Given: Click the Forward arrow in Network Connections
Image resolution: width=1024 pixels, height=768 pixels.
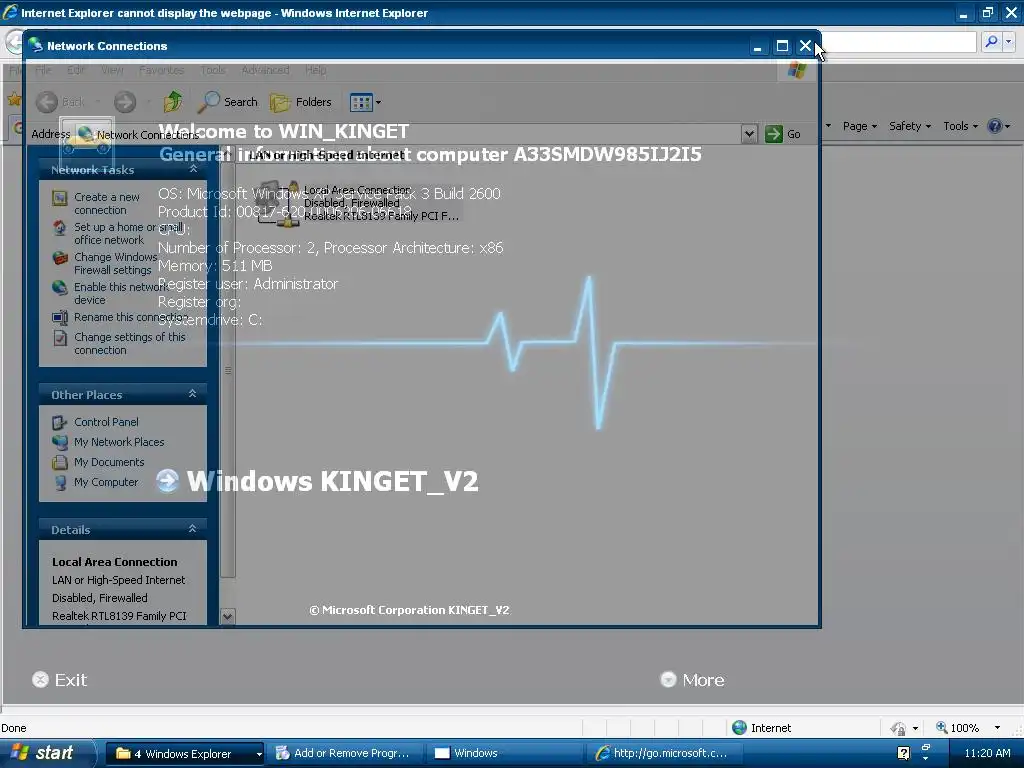Looking at the screenshot, I should [125, 102].
